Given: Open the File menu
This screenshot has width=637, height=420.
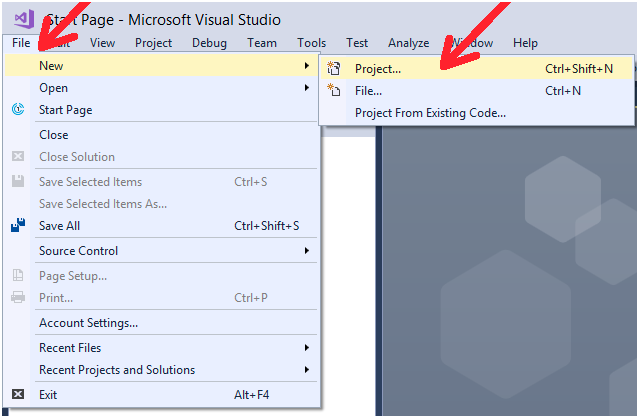Looking at the screenshot, I should pyautogui.click(x=21, y=43).
